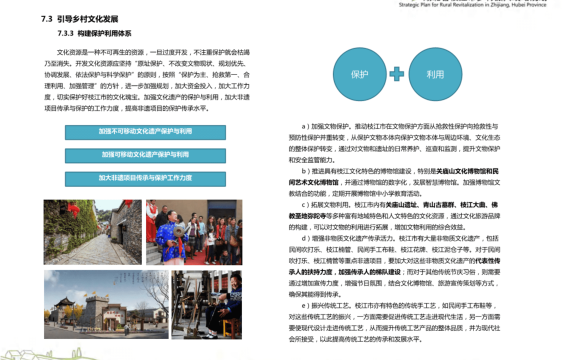Click the Strategic Plan for Rural Revitalization header

click(x=473, y=5)
